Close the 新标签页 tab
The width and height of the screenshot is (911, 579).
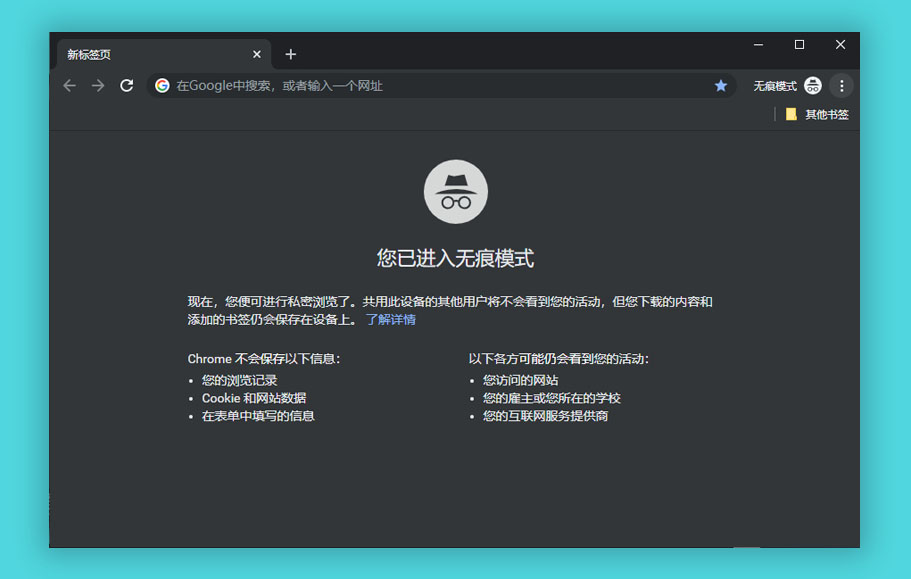click(256, 54)
